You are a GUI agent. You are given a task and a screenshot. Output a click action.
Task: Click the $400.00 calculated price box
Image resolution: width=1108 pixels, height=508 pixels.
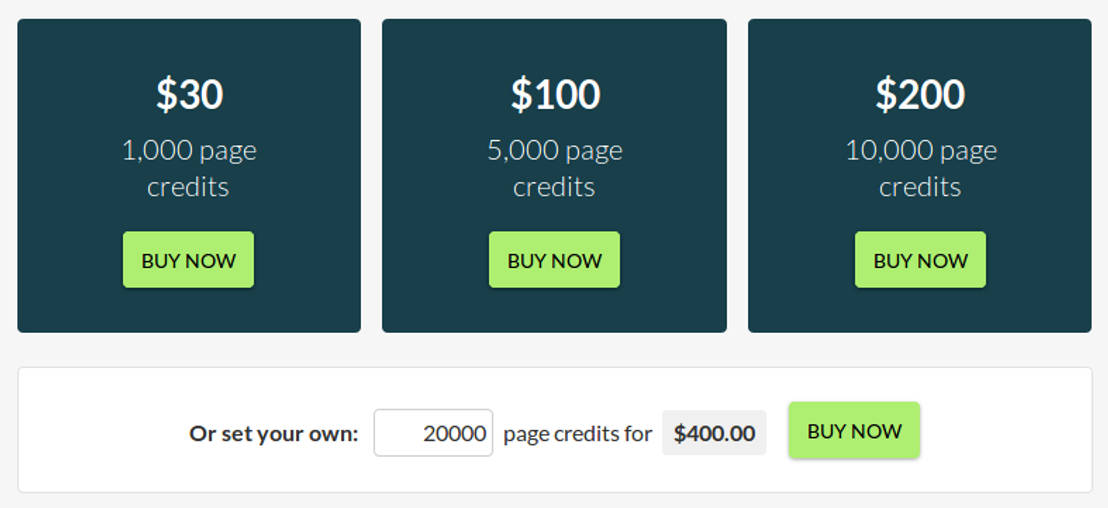coord(714,433)
